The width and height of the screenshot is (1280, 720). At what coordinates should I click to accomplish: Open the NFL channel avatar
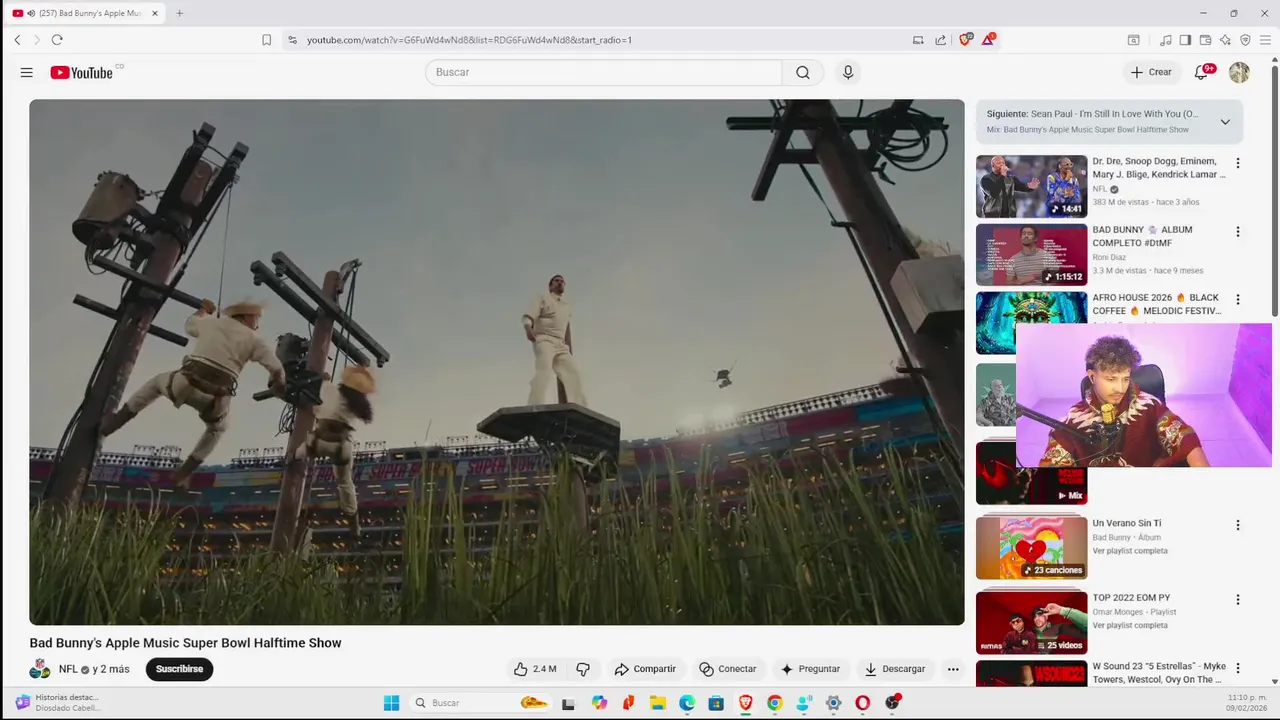tap(40, 669)
